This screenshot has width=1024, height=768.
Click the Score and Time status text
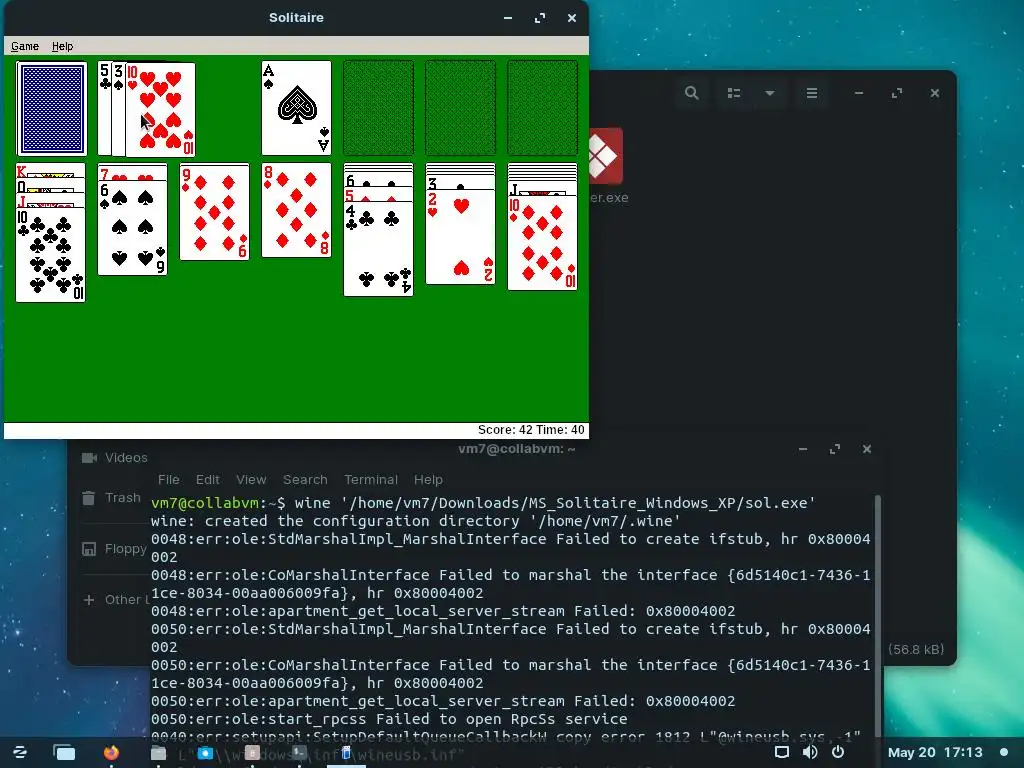[531, 430]
